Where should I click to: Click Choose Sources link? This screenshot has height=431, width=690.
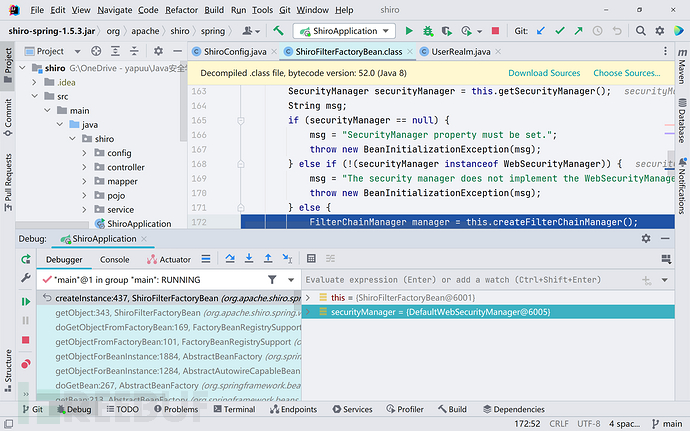click(627, 73)
